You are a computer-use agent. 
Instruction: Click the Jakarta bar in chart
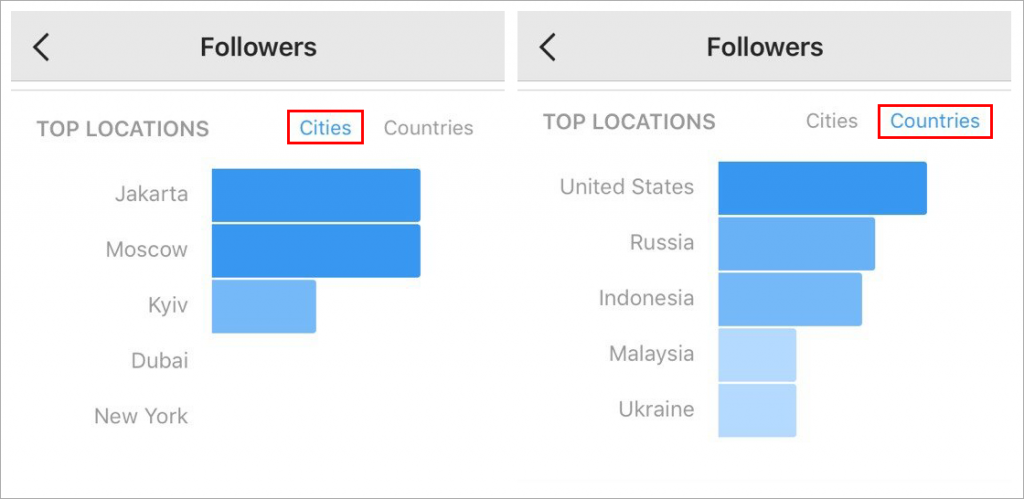[x=316, y=195]
